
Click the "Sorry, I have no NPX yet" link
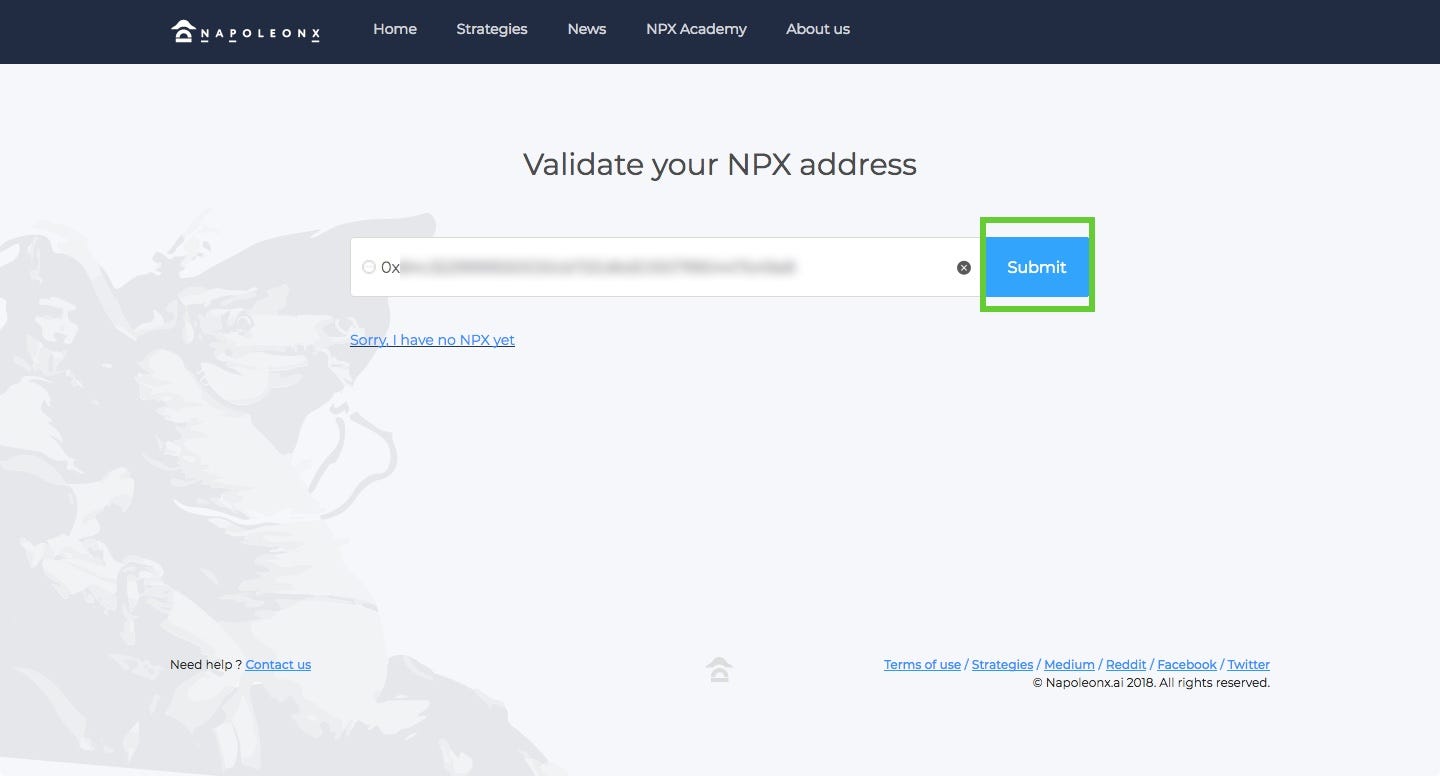pyautogui.click(x=432, y=340)
